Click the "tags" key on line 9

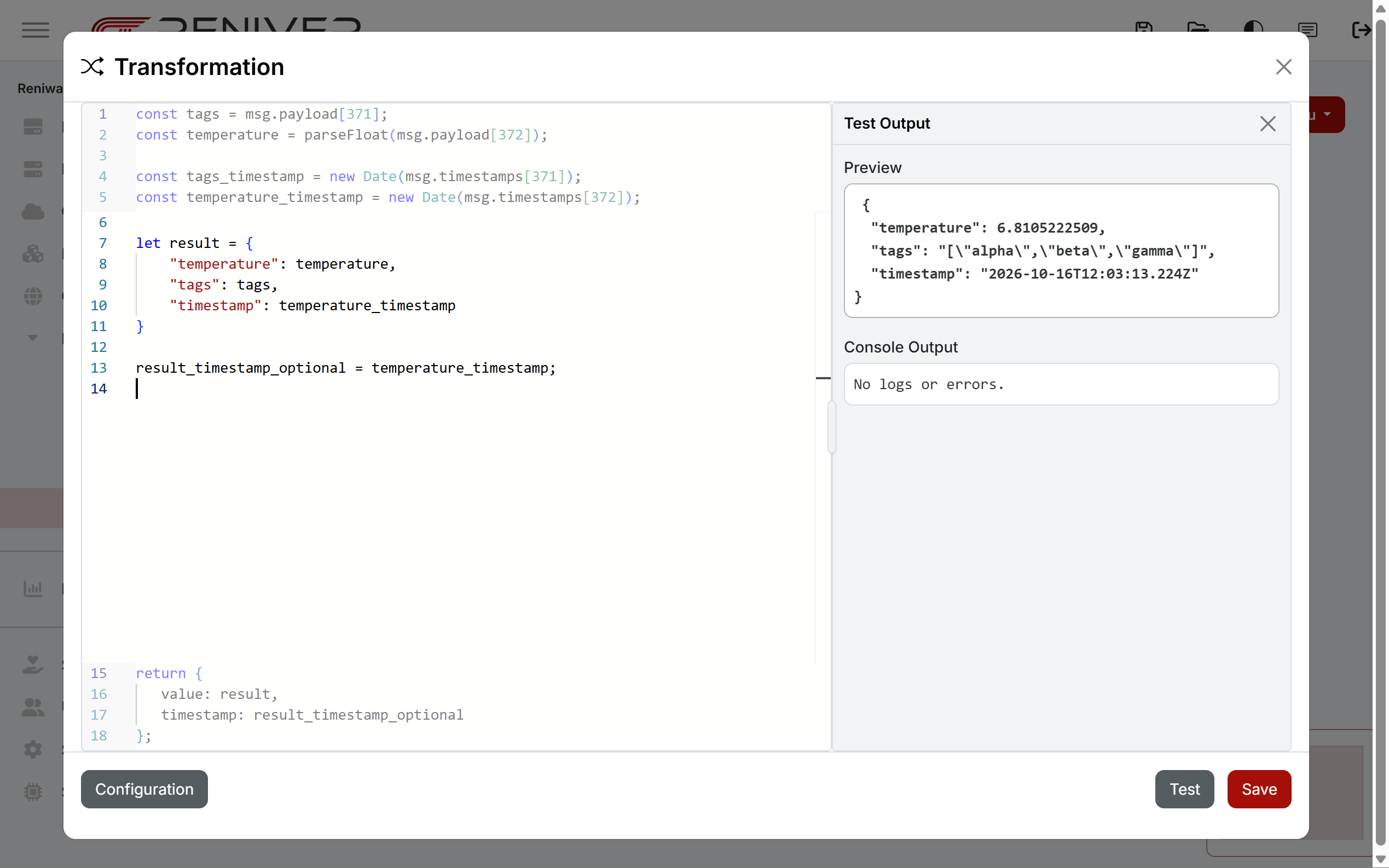tap(194, 285)
